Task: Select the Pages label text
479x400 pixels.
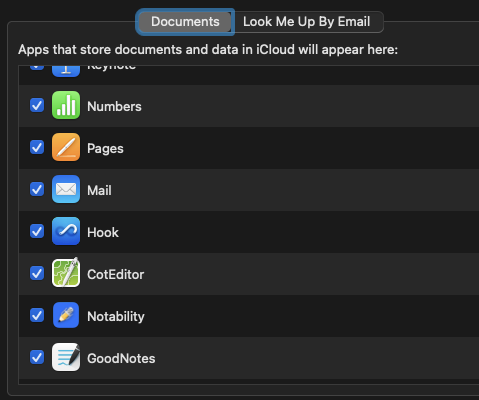Action: tap(105, 149)
